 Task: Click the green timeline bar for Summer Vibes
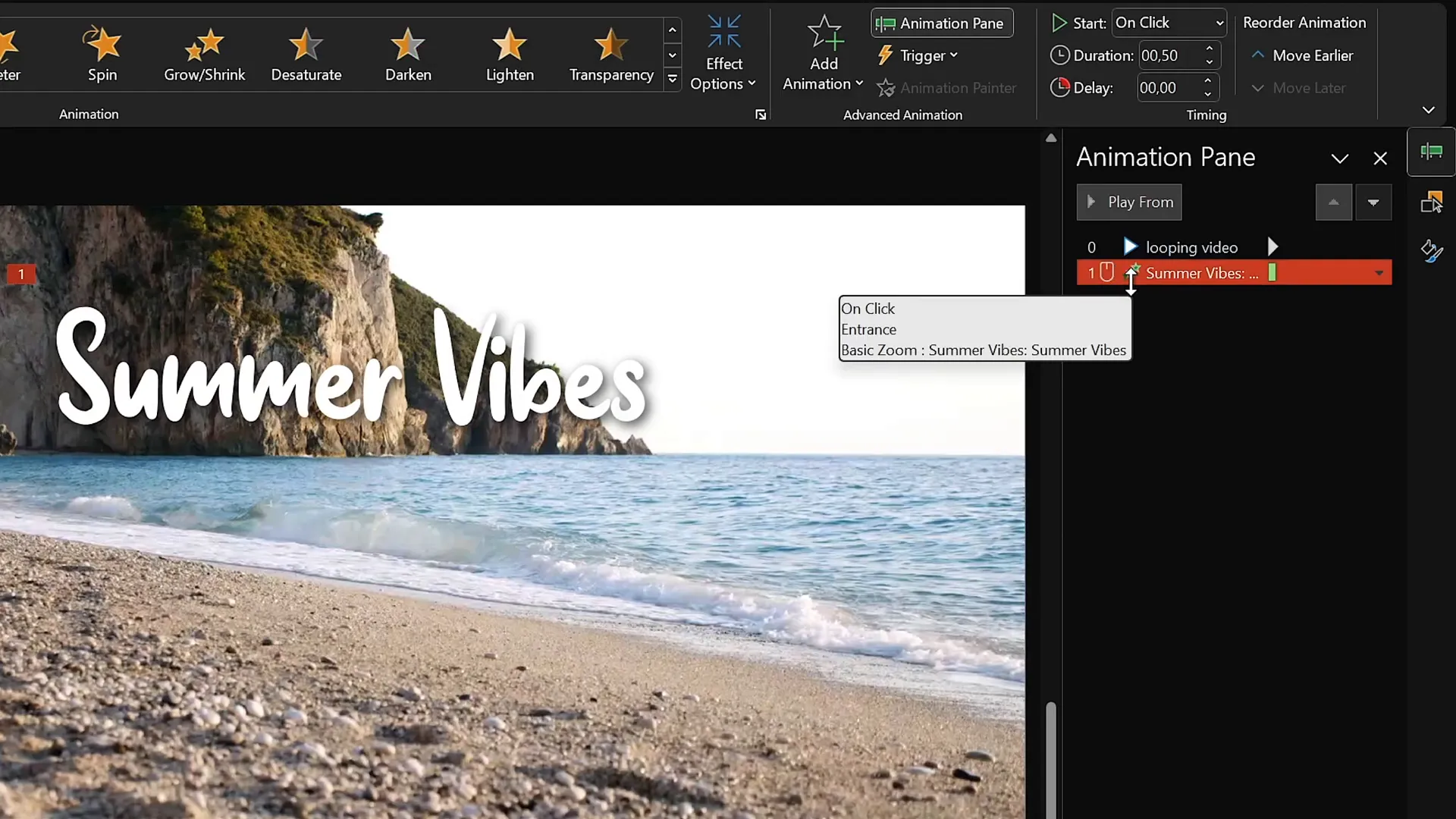1272,273
